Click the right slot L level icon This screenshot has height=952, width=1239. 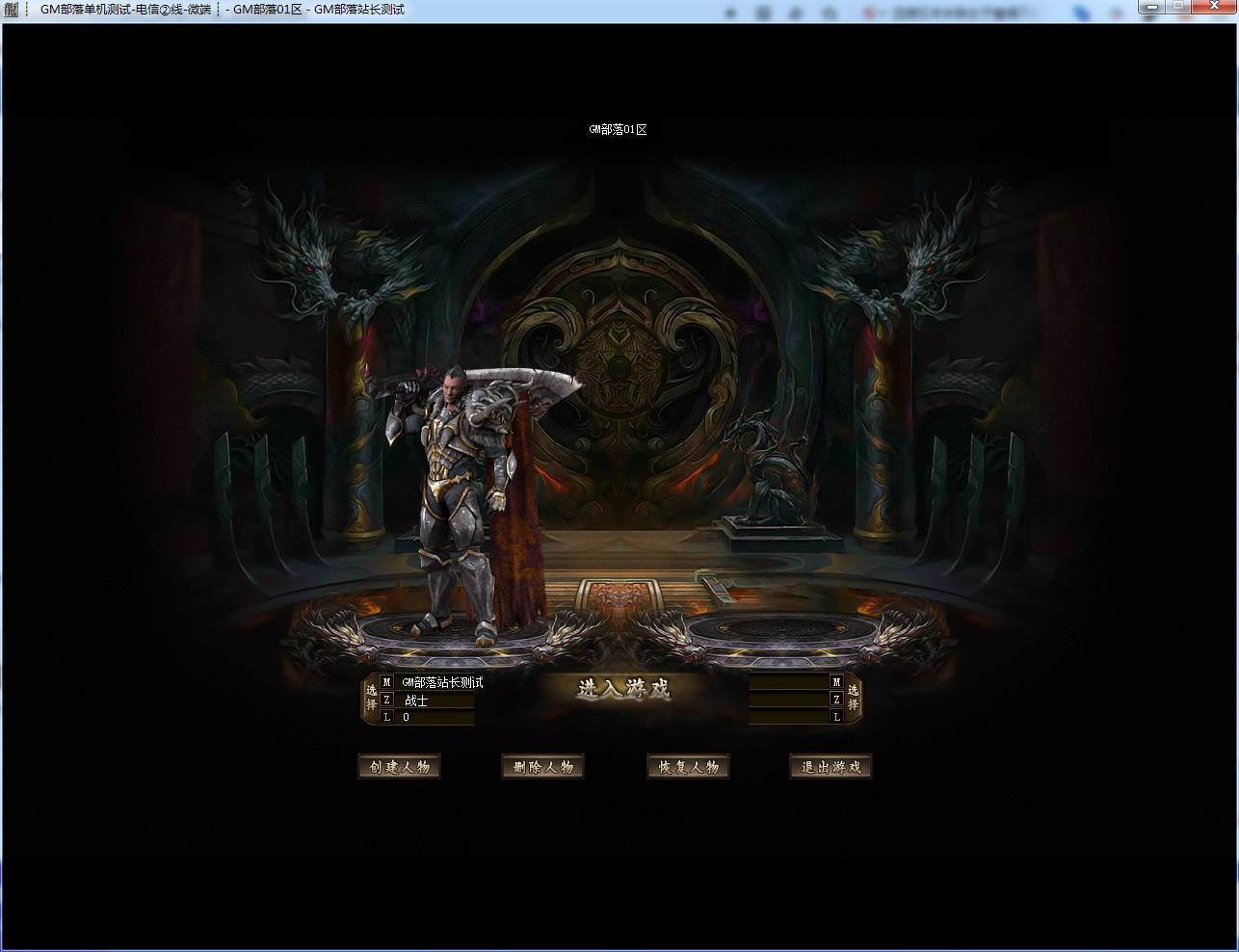click(x=836, y=717)
